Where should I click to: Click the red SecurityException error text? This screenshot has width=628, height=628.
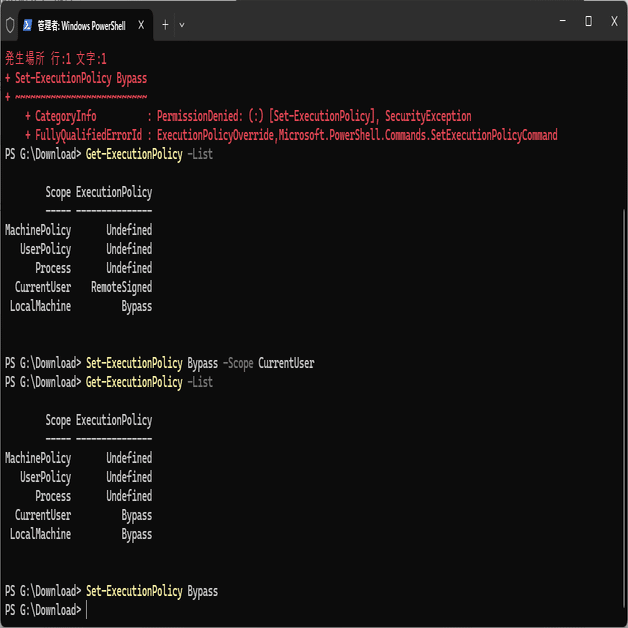click(428, 116)
